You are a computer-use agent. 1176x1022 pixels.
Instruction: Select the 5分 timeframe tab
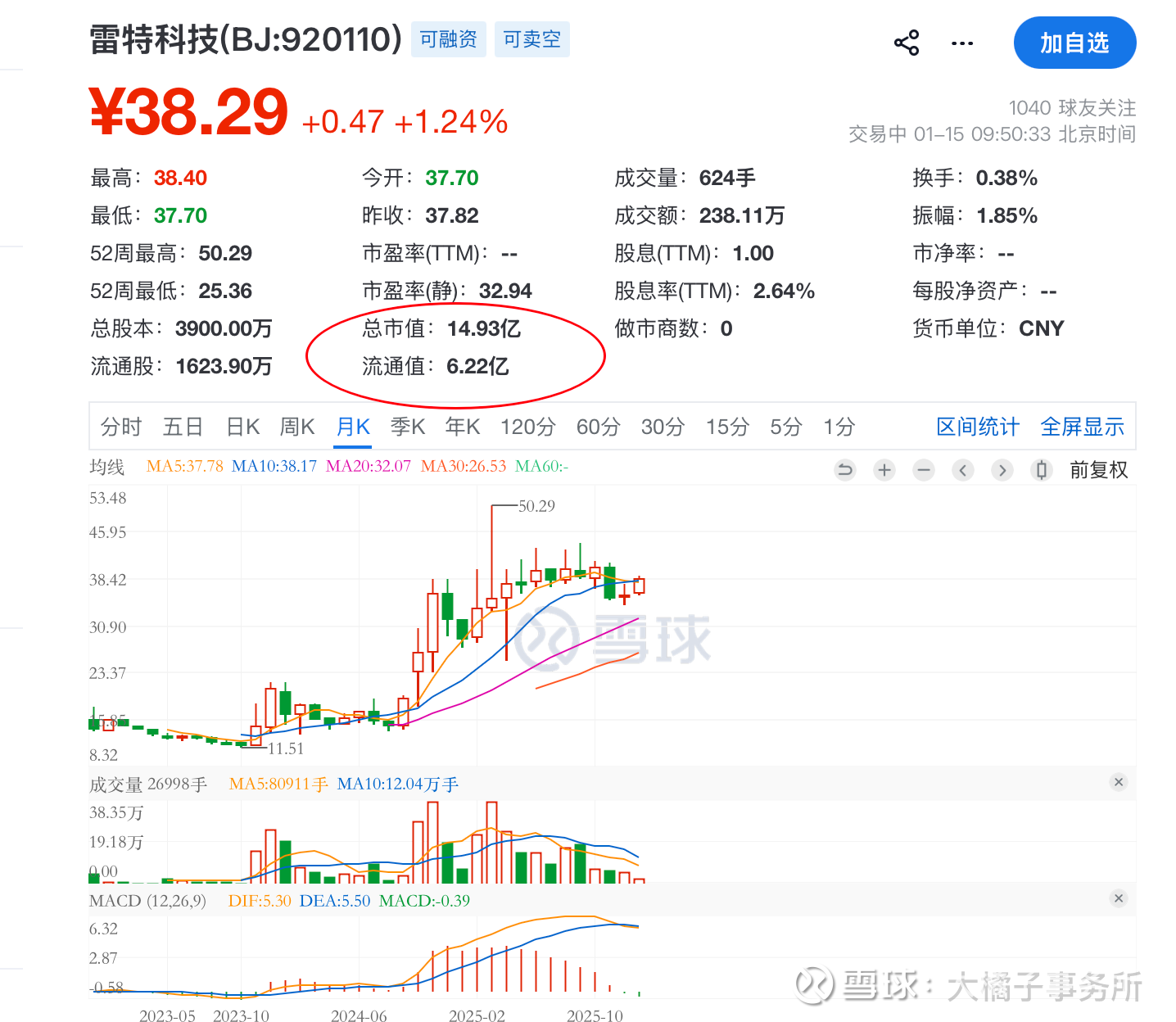(786, 427)
